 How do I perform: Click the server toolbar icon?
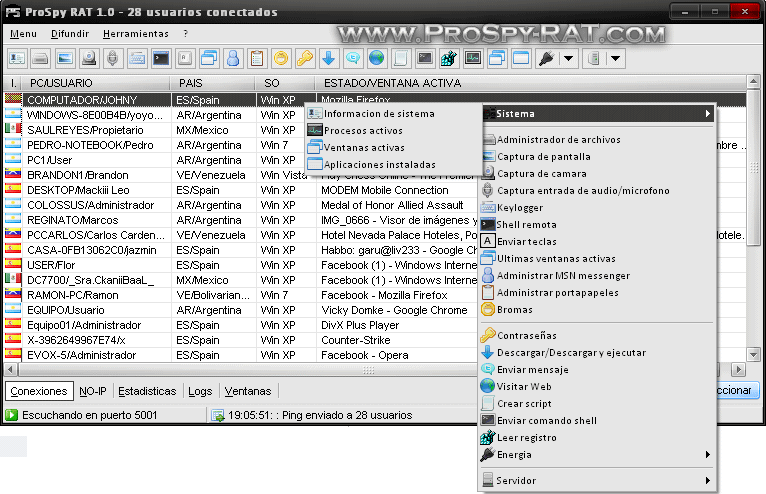(594, 59)
